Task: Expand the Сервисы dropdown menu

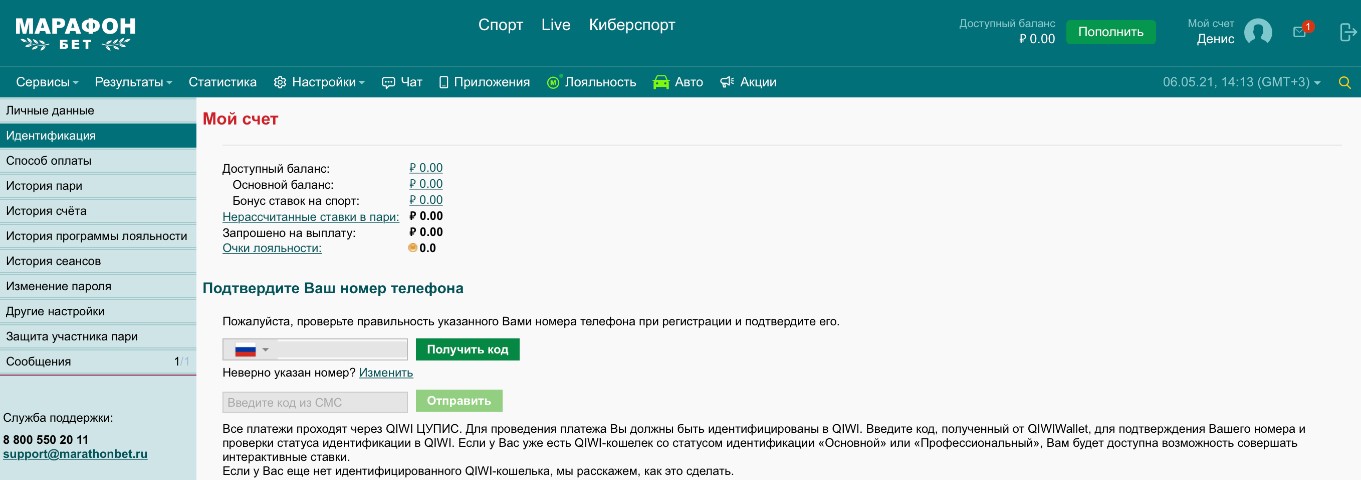Action: [47, 82]
